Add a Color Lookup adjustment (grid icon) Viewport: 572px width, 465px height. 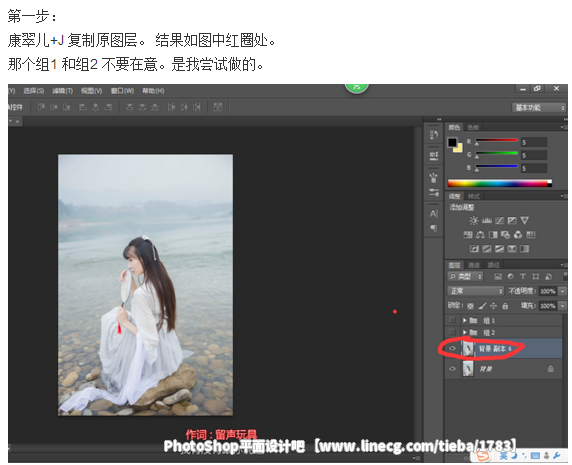[531, 235]
